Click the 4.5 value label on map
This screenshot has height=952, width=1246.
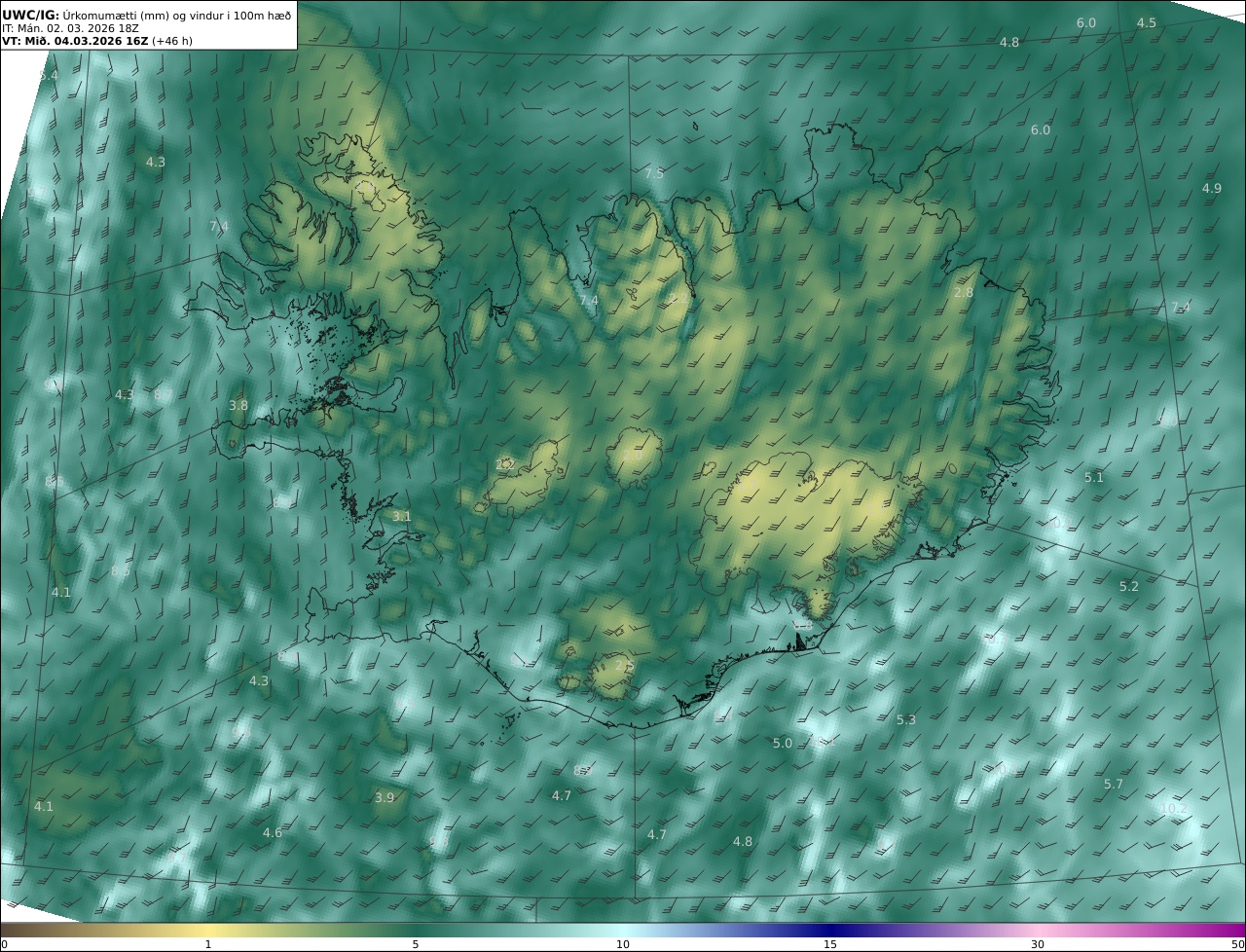tap(1147, 22)
